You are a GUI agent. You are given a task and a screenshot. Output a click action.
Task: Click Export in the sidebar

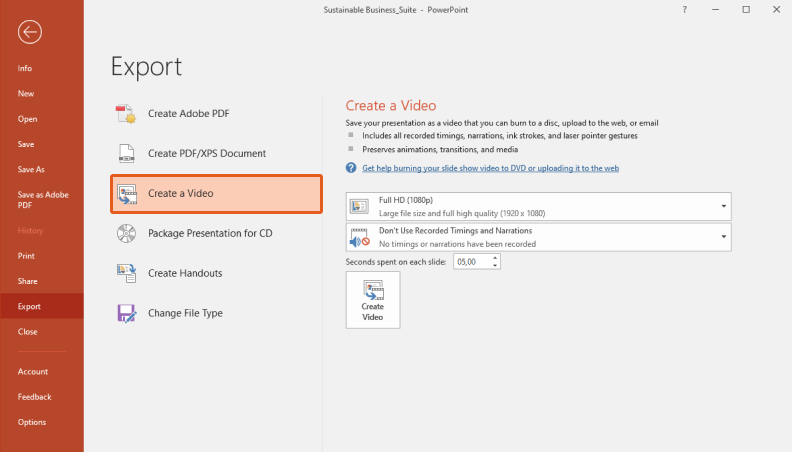[x=42, y=306]
